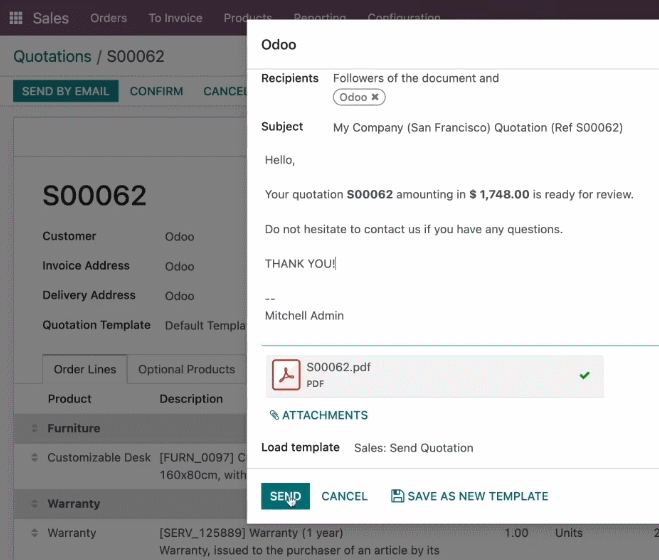Click the Invoice Address value Odoo
The height and width of the screenshot is (560, 659).
(179, 267)
